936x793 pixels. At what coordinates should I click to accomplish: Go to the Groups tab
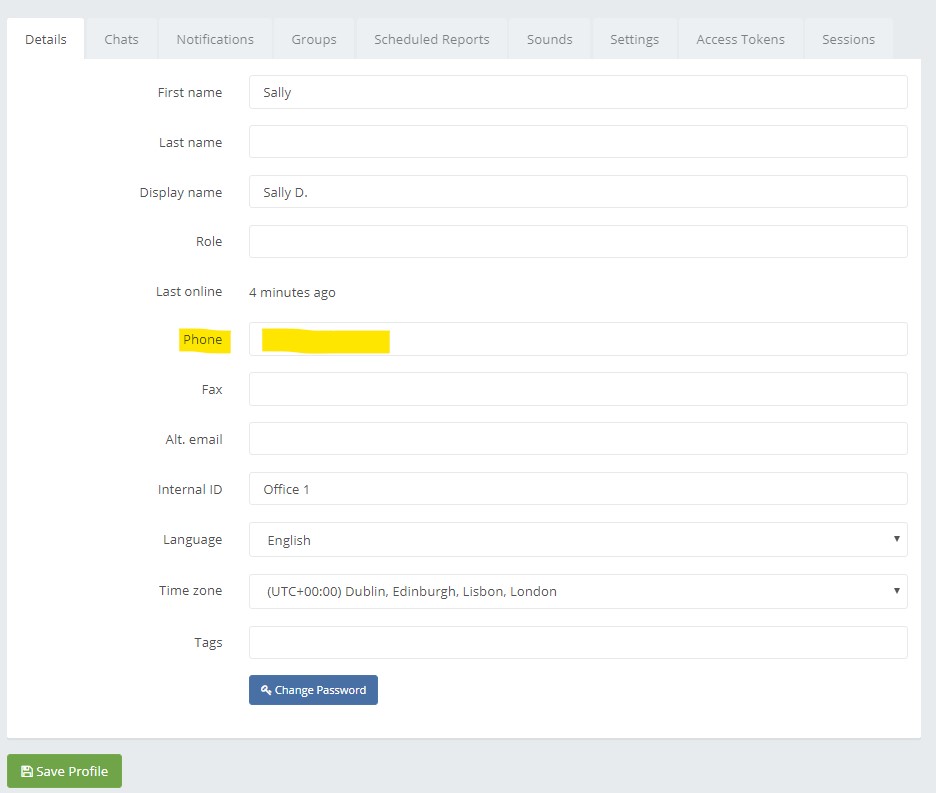(x=314, y=39)
